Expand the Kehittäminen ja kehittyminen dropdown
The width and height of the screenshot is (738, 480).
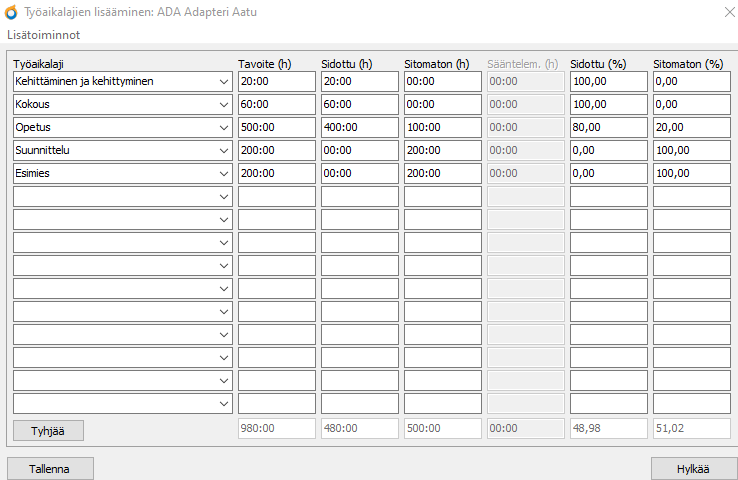(x=223, y=81)
